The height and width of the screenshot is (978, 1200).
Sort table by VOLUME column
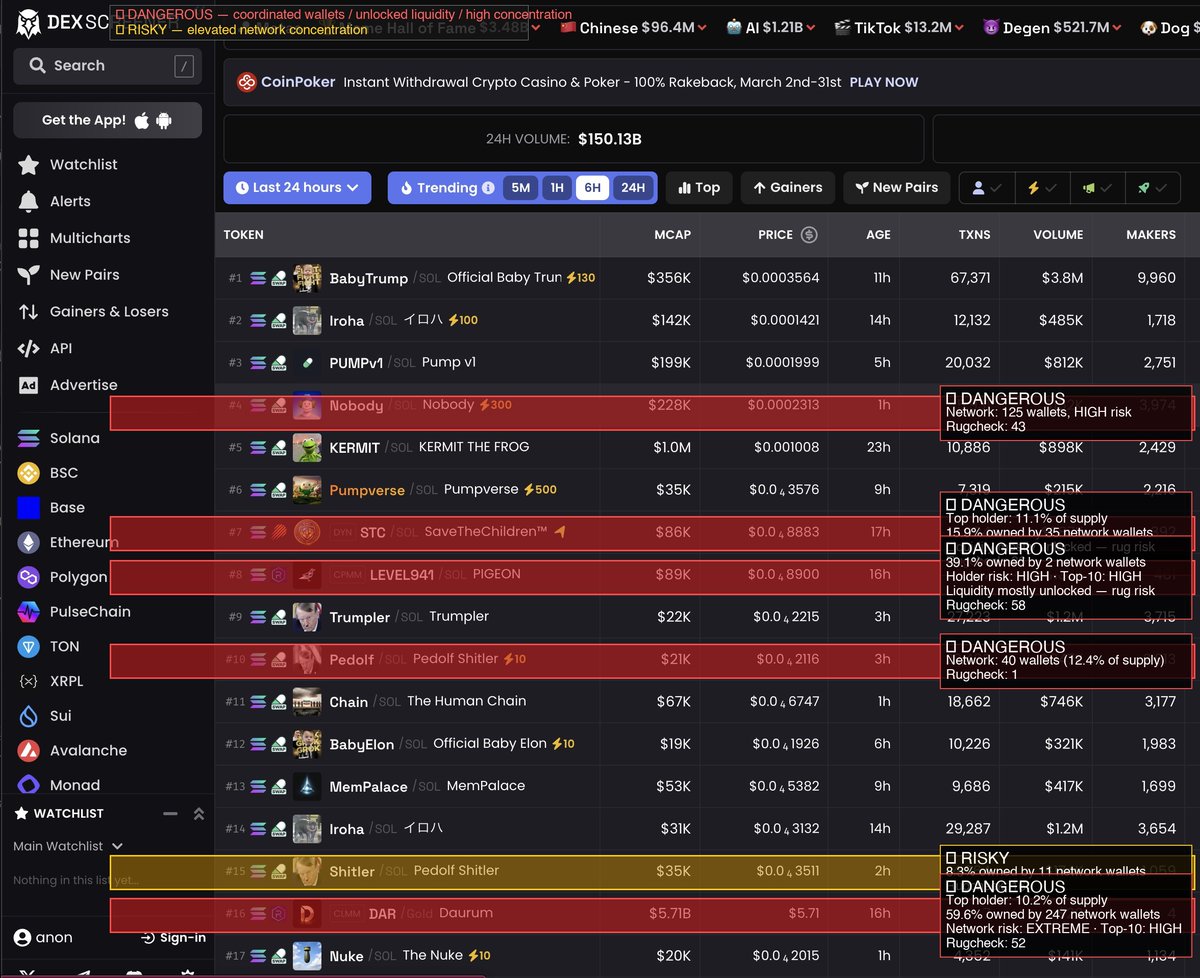[x=1058, y=235]
